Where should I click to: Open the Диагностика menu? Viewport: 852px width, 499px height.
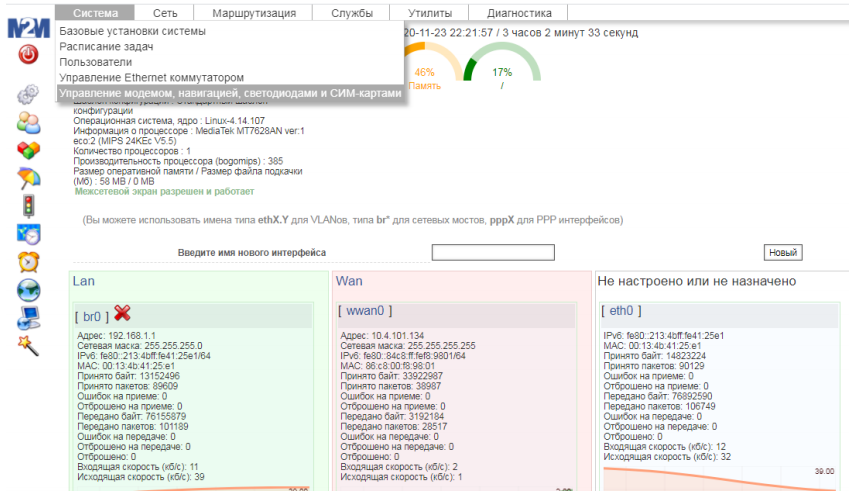click(x=519, y=13)
